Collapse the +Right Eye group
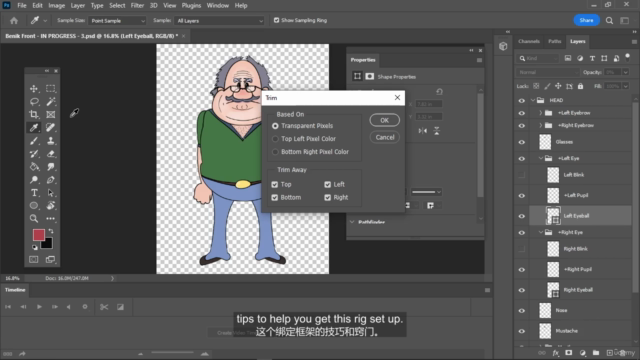Image resolution: width=640 pixels, height=360 pixels. [x=541, y=232]
